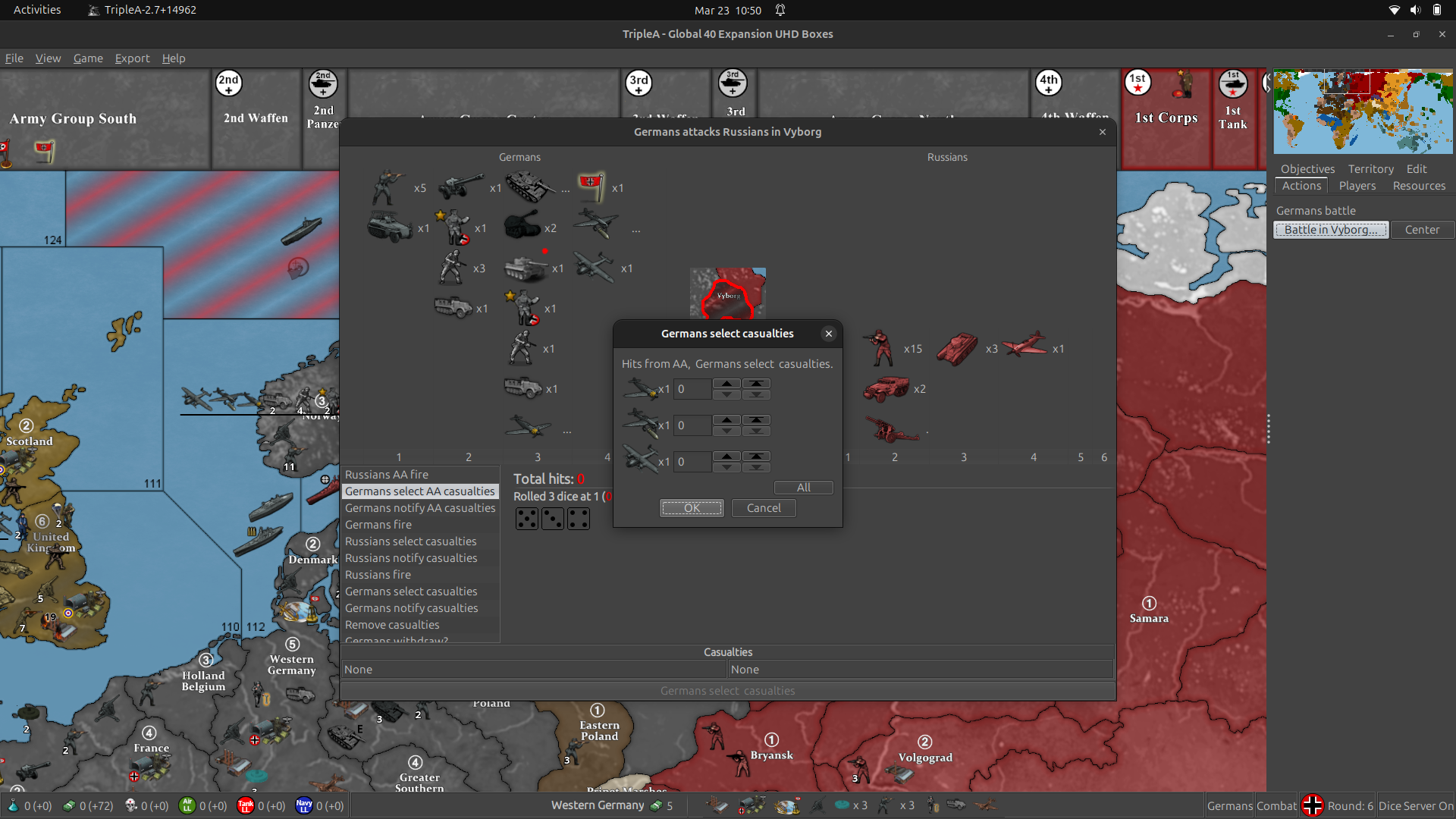
Task: Click the German flag emblem beside Round: 6
Action: click(1314, 805)
